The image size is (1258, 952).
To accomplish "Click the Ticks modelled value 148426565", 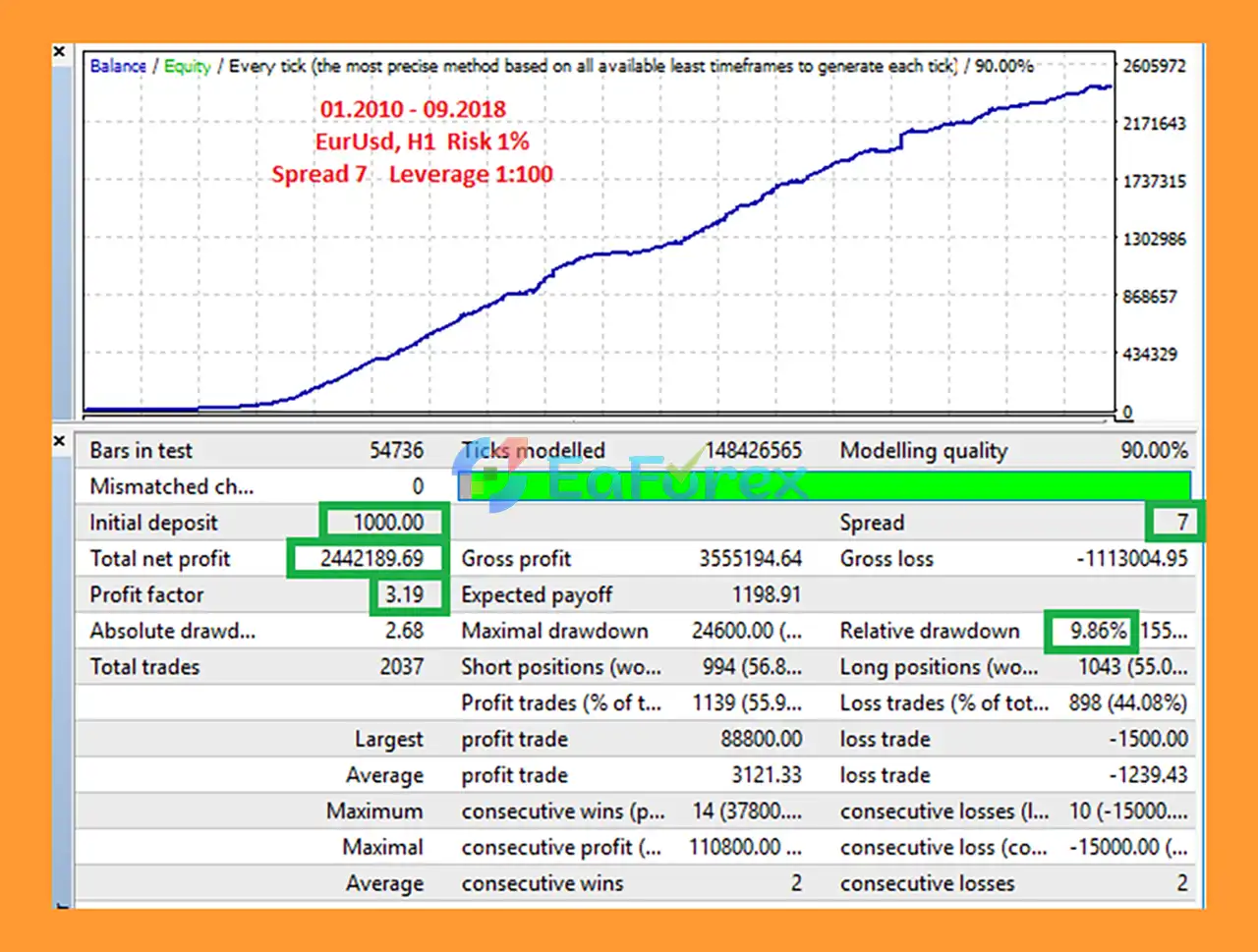I will pos(753,451).
